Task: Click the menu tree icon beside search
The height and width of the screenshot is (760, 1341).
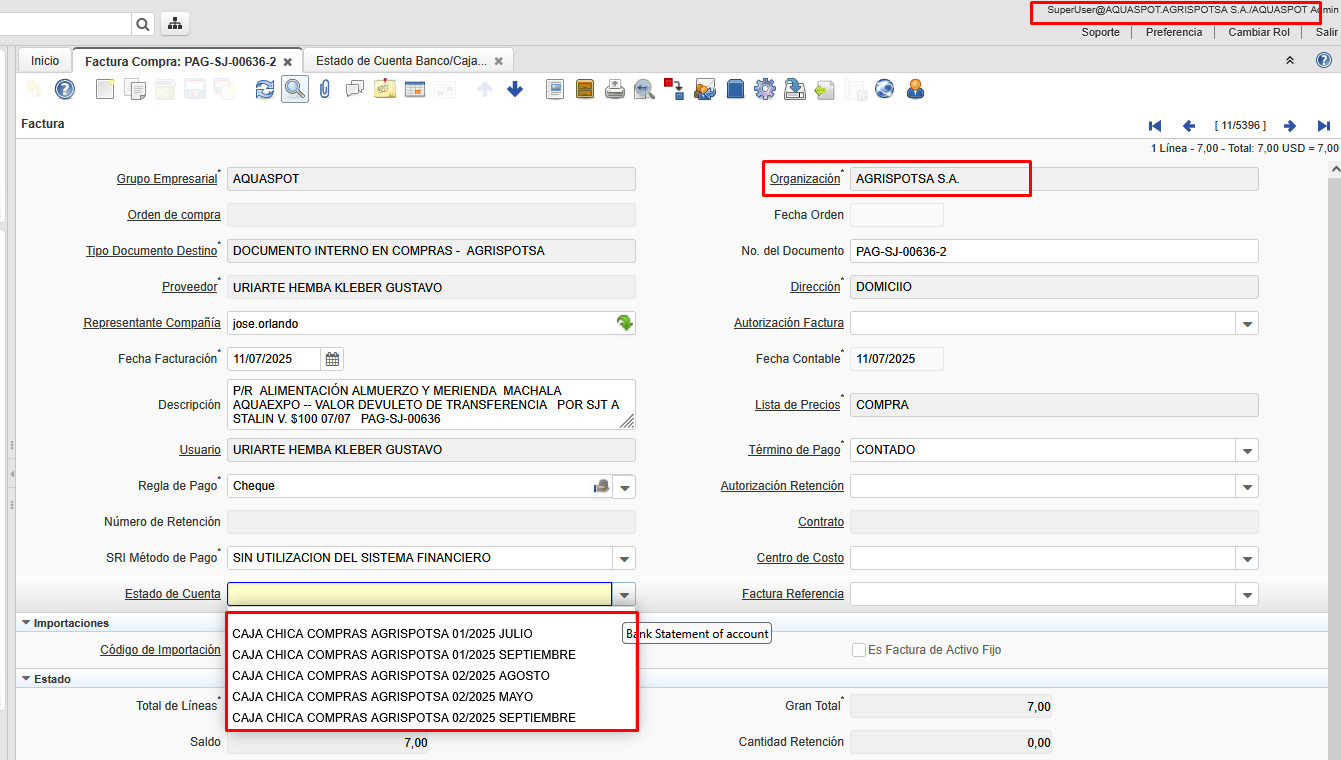Action: (174, 24)
